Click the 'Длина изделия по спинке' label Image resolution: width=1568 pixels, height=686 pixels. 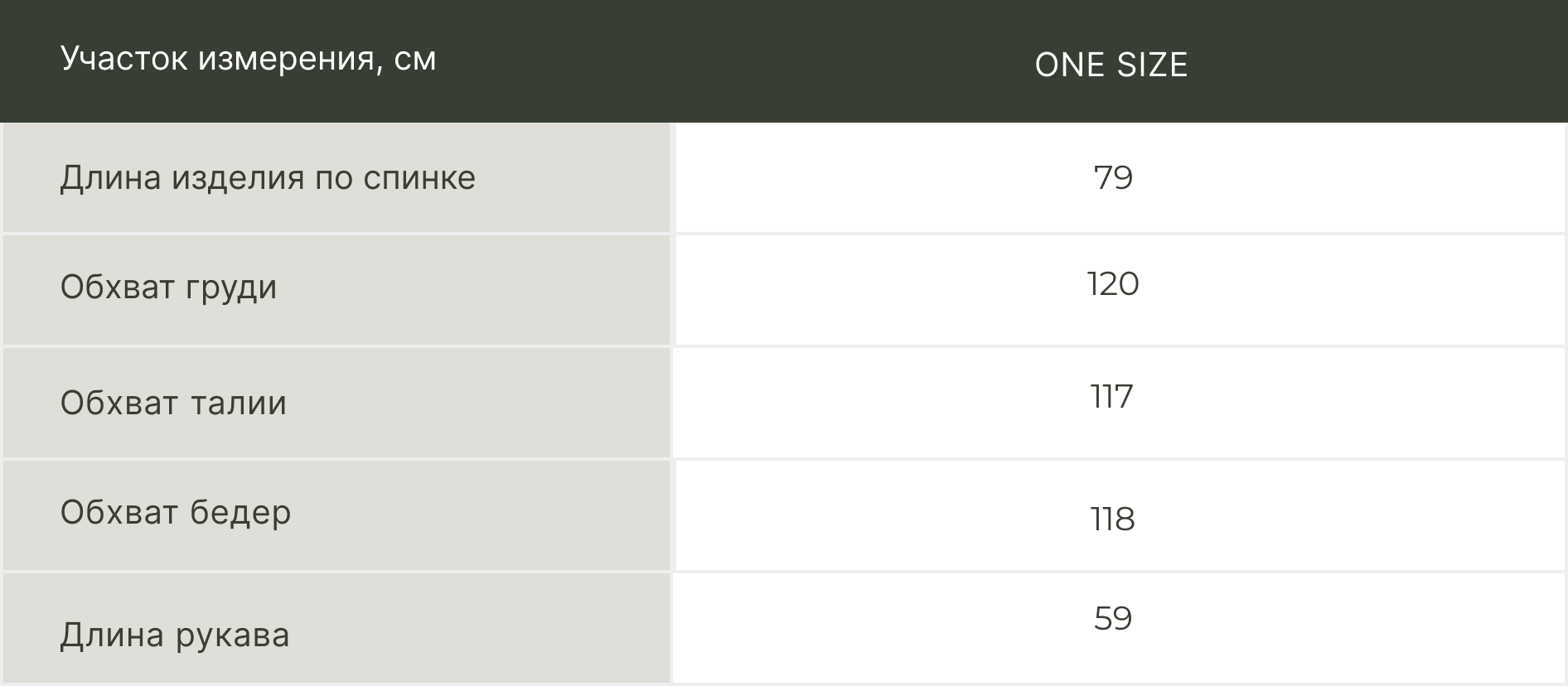point(268,178)
